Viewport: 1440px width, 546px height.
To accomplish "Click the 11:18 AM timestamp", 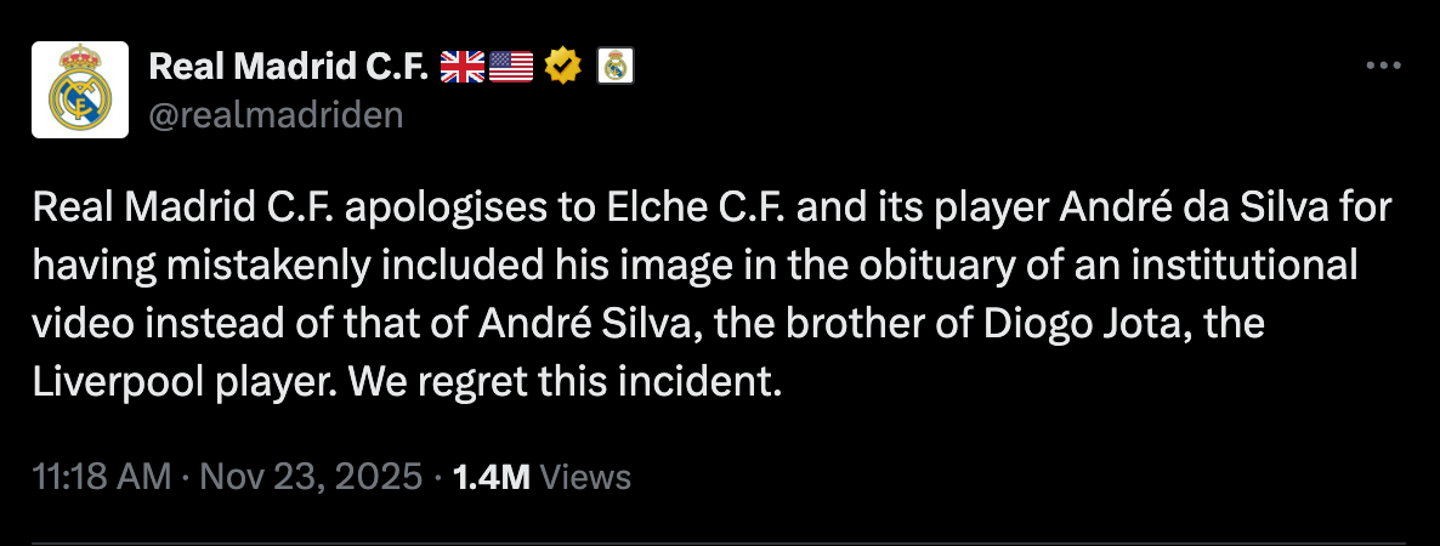I will pyautogui.click(x=101, y=476).
